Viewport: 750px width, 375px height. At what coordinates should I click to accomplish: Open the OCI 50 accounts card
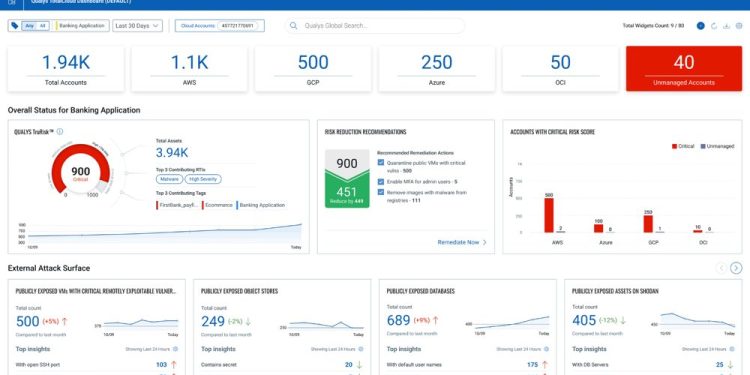(x=560, y=69)
